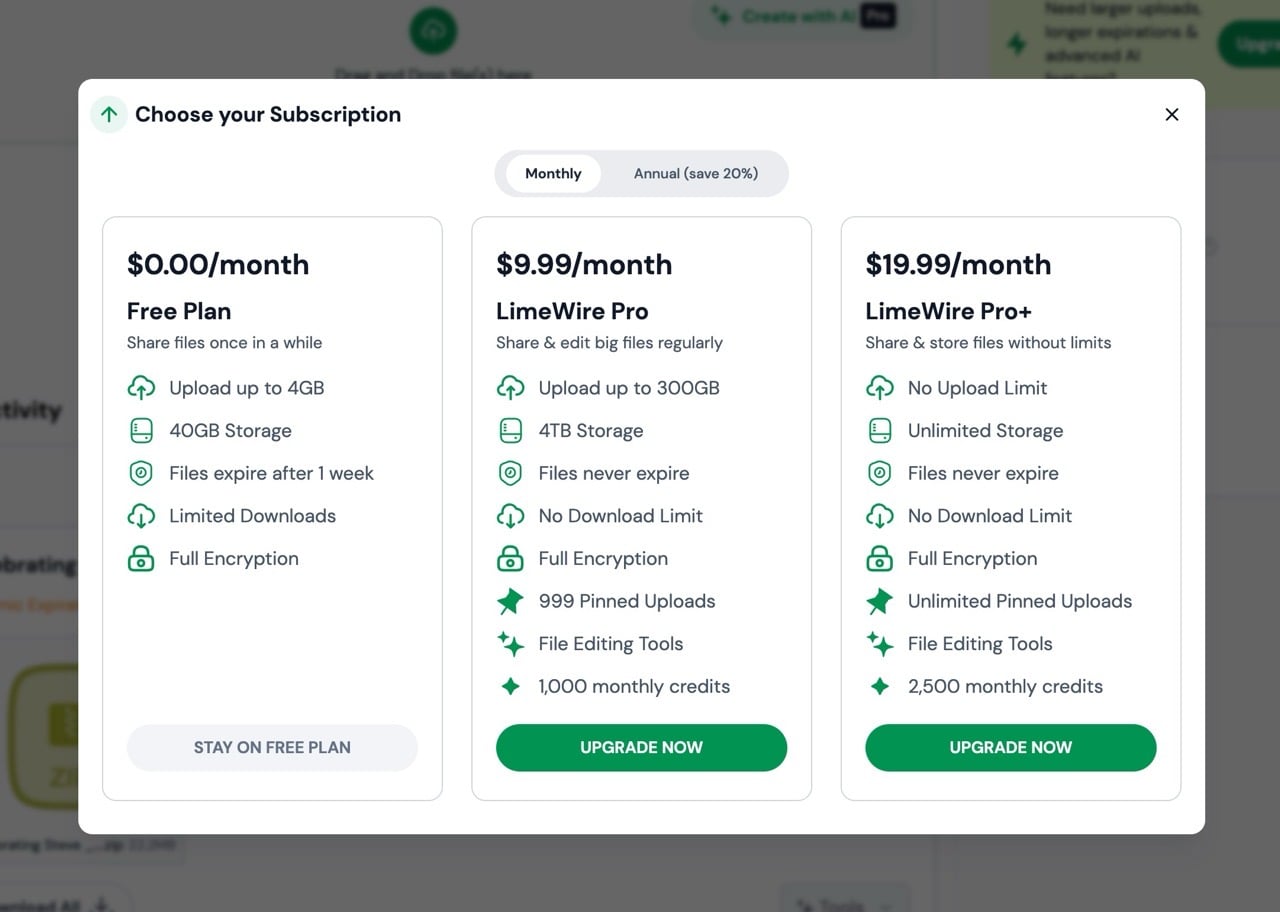The height and width of the screenshot is (912, 1280).
Task: Click the credits icon next to 2,500 monthly credits
Action: [879, 686]
